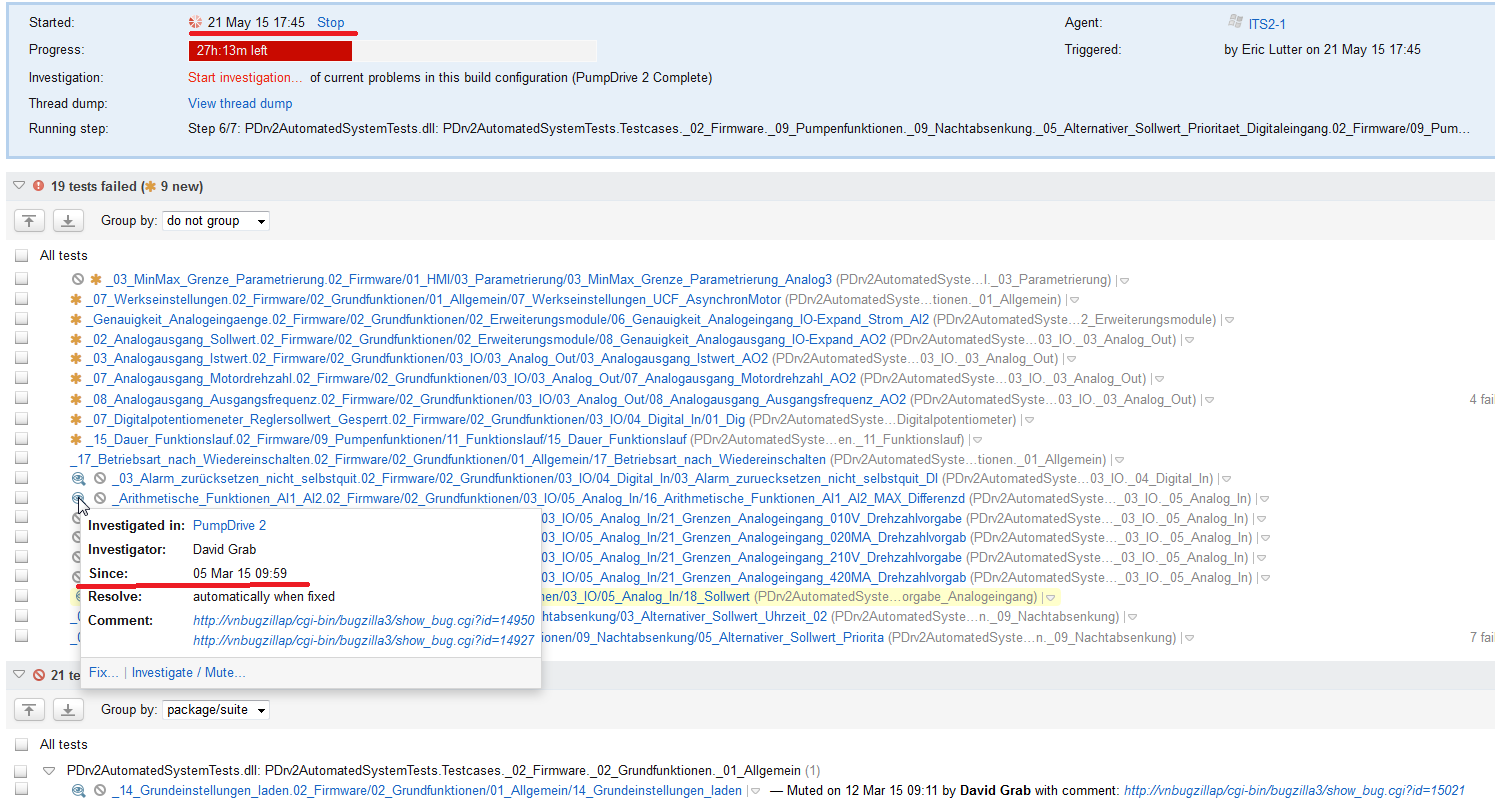Open 'PumpDrive 2' link in investigation popup
Viewport: 1495px width, 804px height.
(x=229, y=525)
